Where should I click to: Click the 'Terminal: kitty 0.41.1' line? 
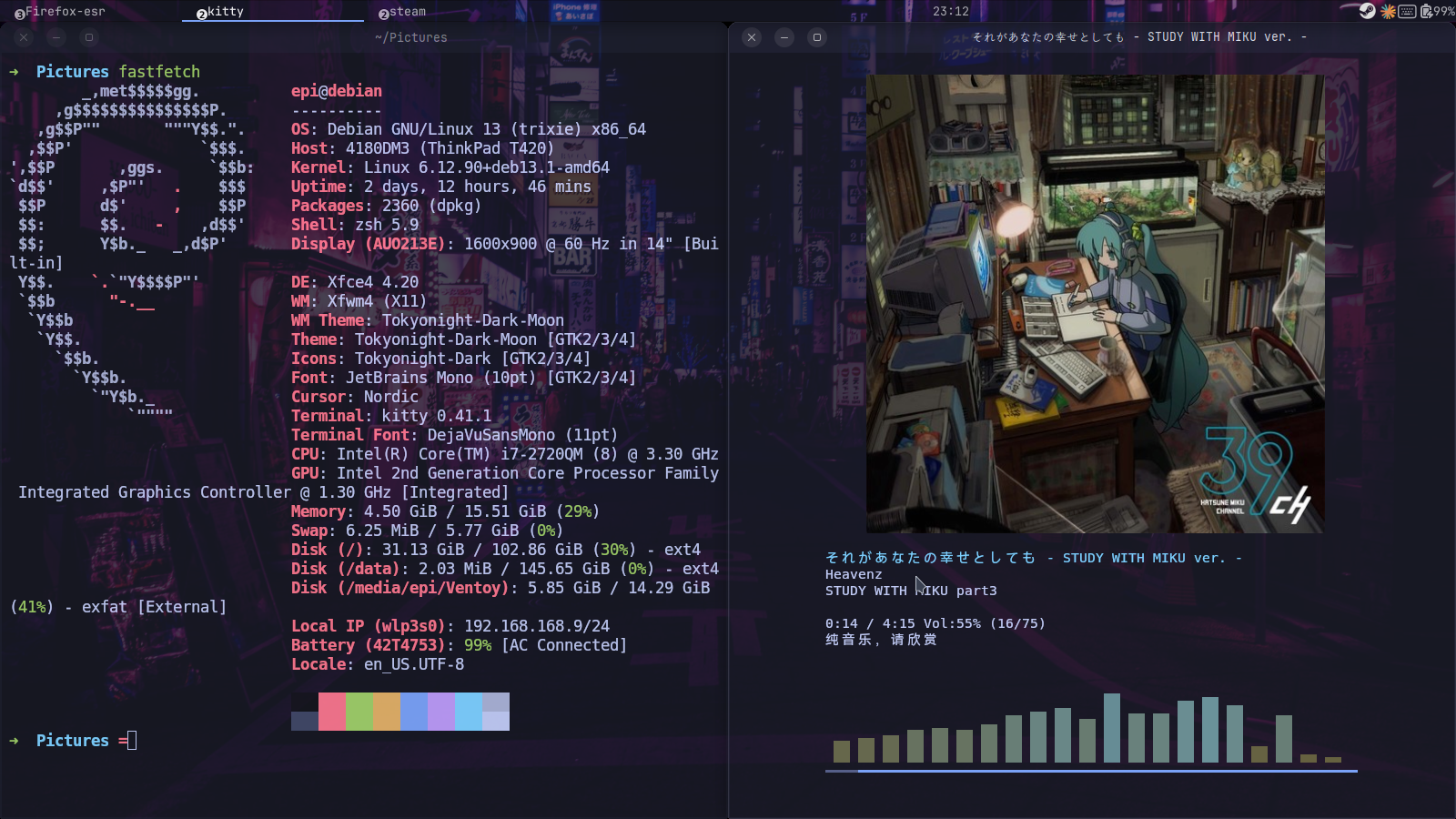coord(391,416)
